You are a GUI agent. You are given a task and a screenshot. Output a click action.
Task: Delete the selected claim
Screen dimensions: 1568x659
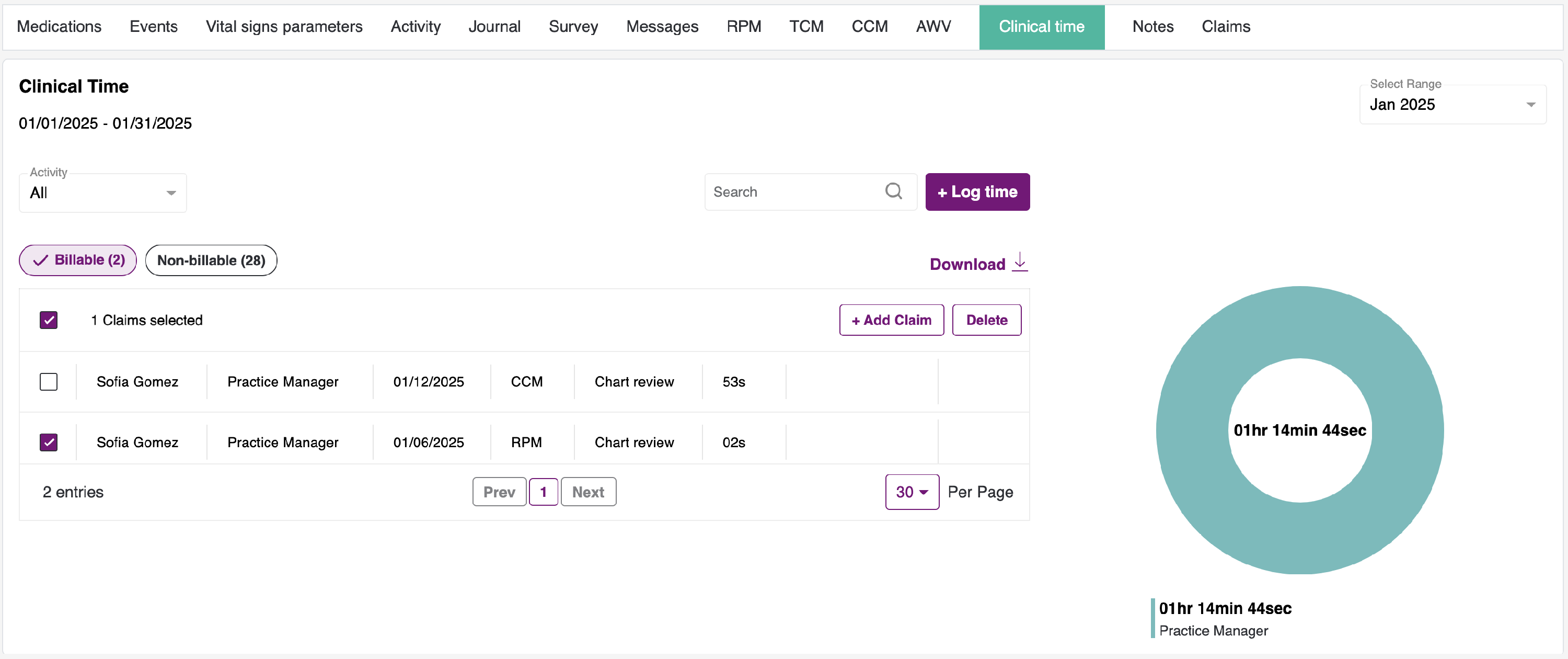coord(986,320)
